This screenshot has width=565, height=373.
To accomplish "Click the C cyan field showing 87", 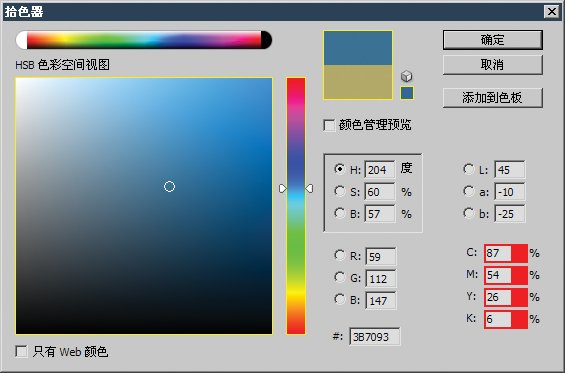I will click(498, 253).
